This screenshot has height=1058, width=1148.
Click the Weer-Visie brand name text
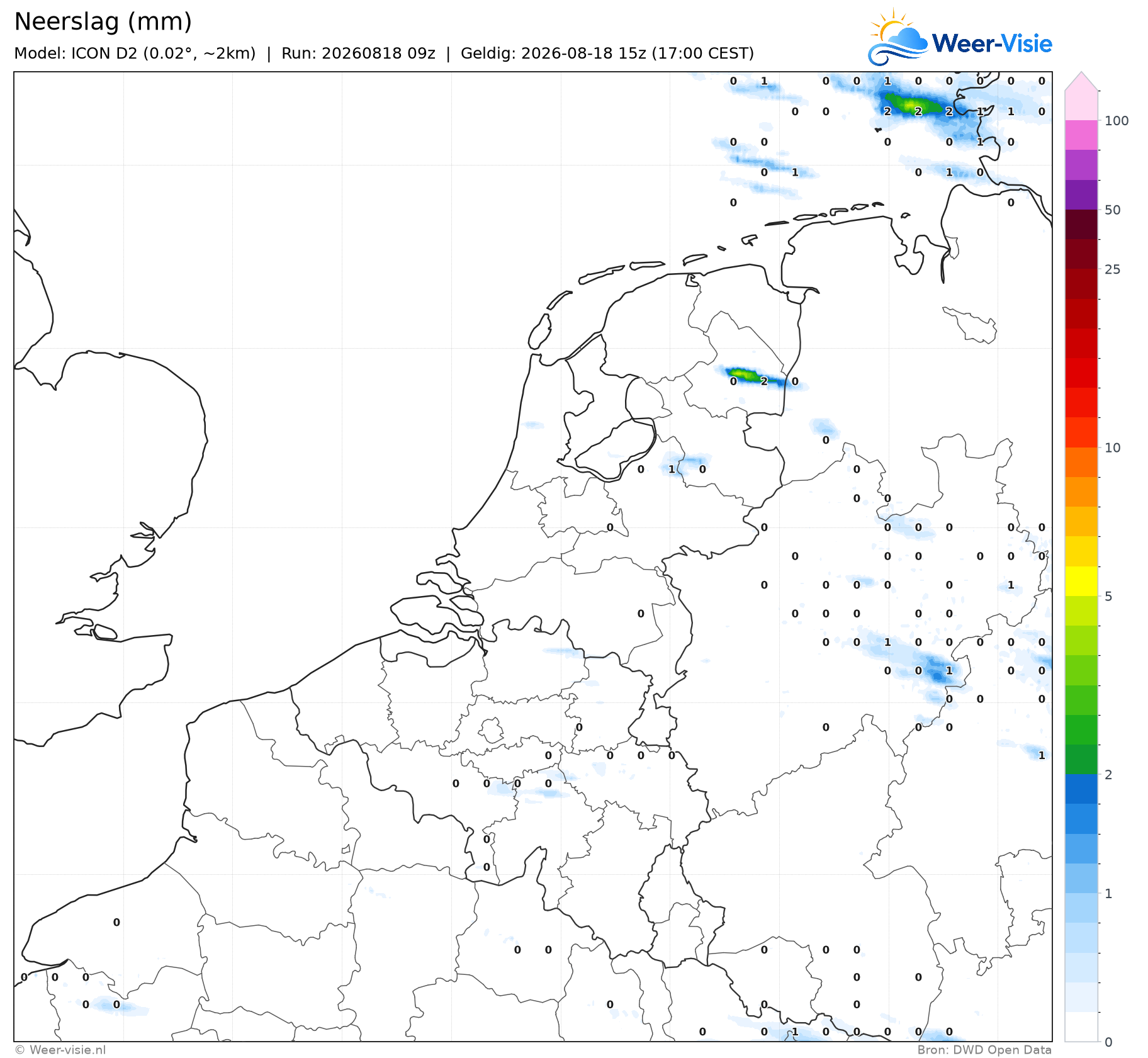(x=992, y=43)
